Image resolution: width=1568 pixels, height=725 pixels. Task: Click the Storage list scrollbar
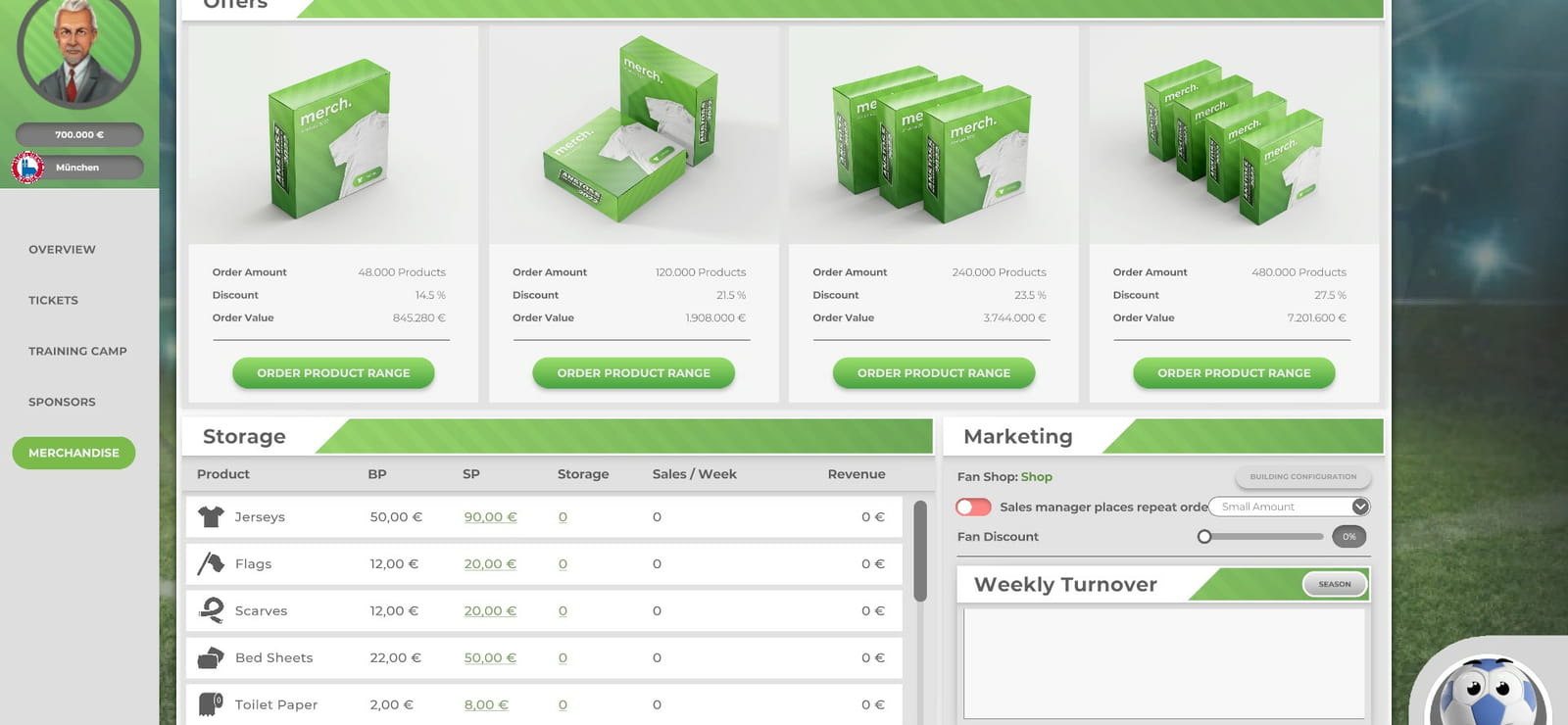(920, 551)
